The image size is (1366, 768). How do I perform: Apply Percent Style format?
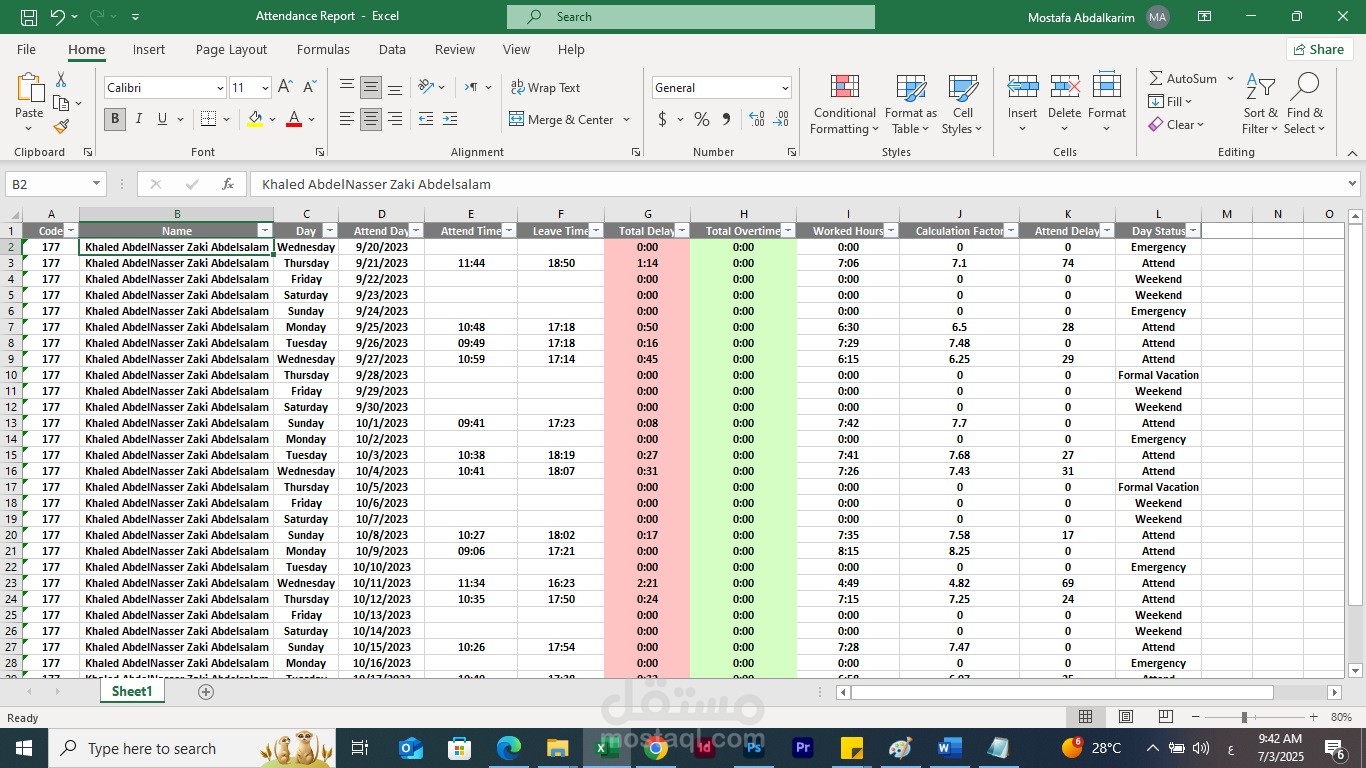click(702, 119)
